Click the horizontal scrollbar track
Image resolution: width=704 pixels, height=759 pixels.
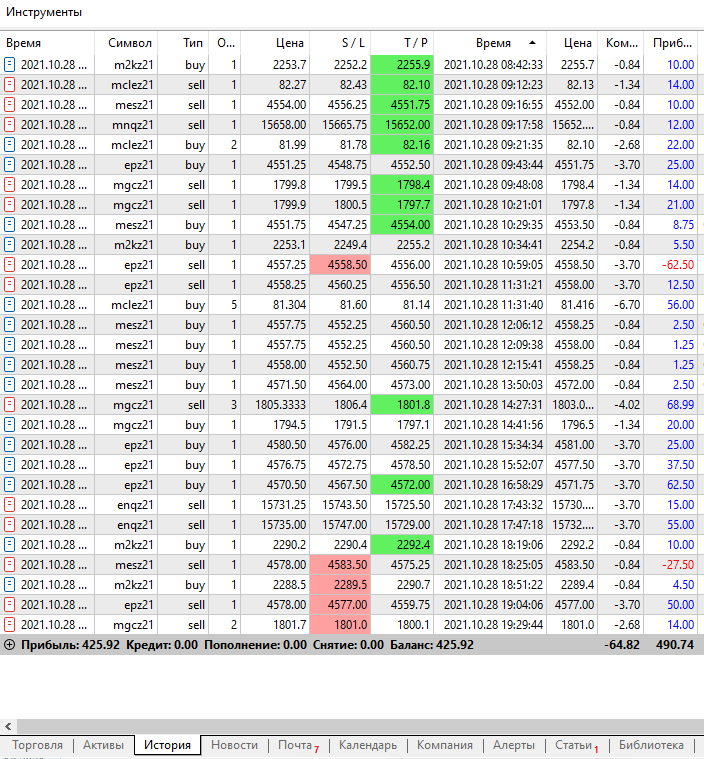pyautogui.click(x=360, y=726)
